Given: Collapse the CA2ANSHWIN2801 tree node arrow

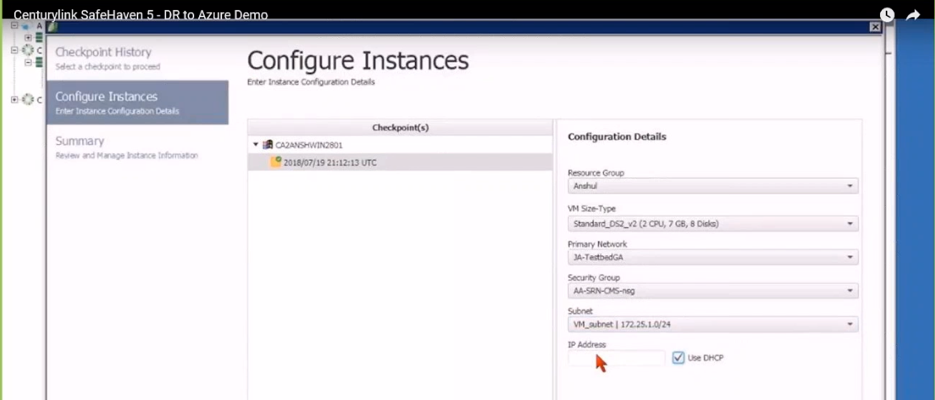Looking at the screenshot, I should point(256,145).
